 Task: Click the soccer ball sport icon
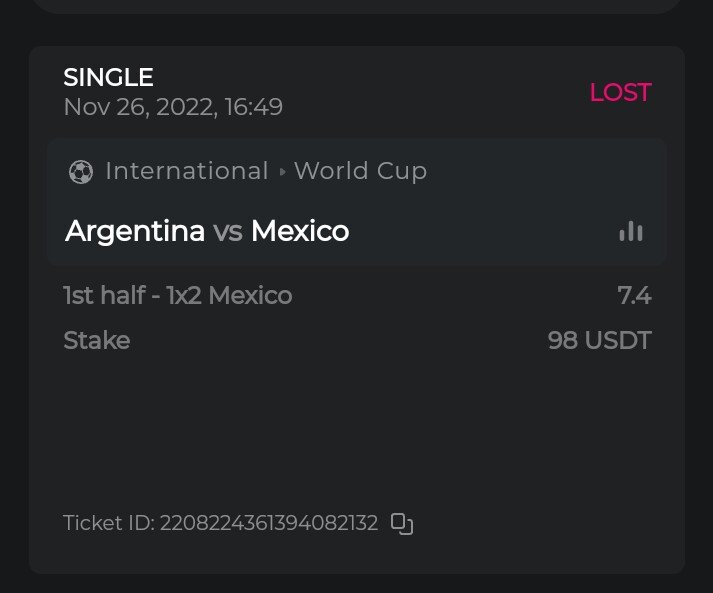80,172
